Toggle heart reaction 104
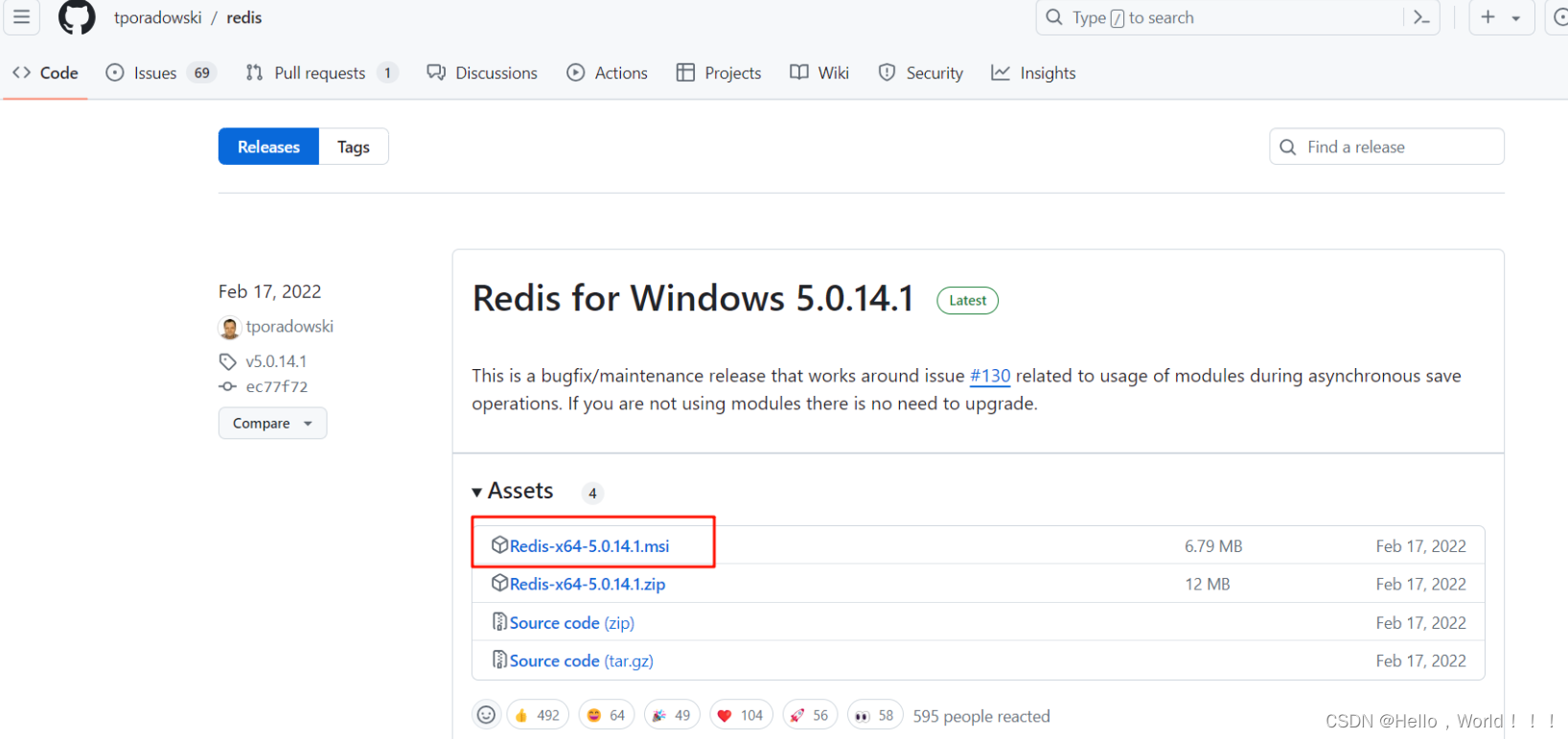 pyautogui.click(x=741, y=715)
